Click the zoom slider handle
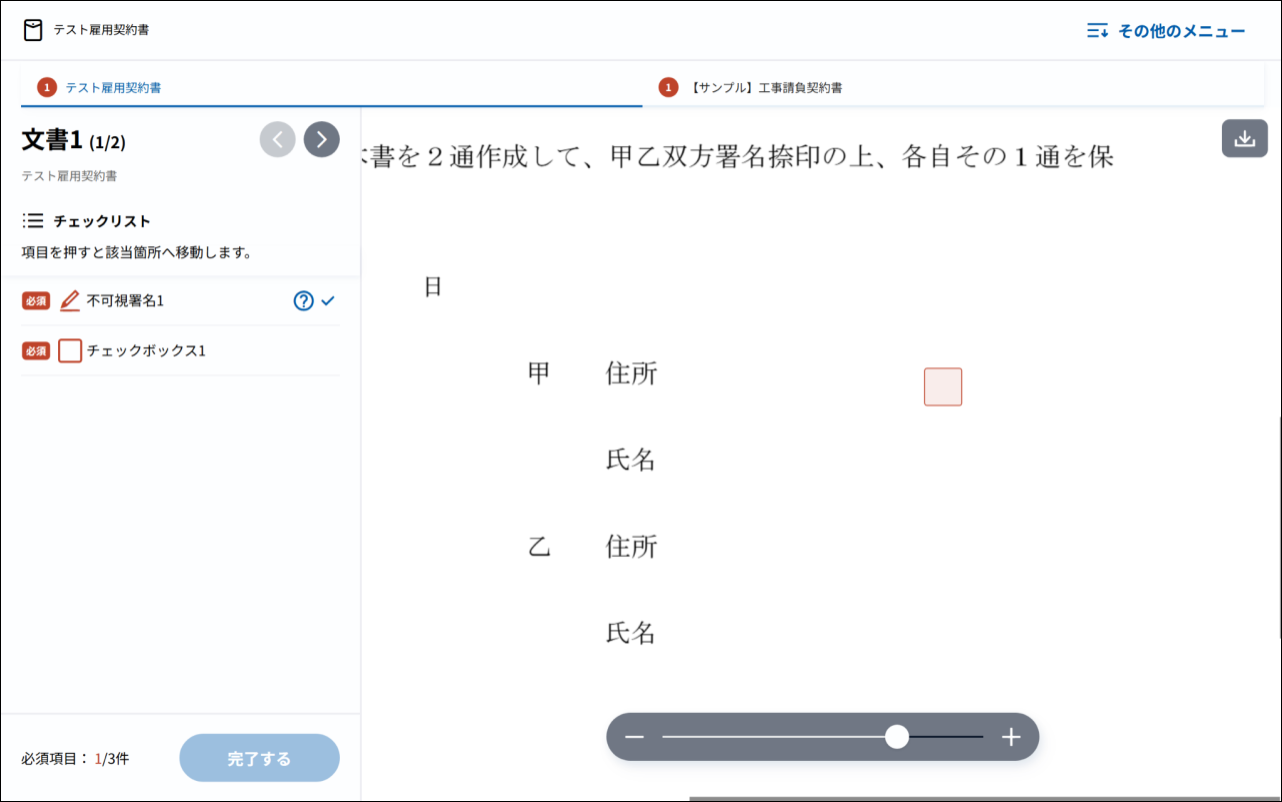Image resolution: width=1282 pixels, height=802 pixels. (x=897, y=737)
